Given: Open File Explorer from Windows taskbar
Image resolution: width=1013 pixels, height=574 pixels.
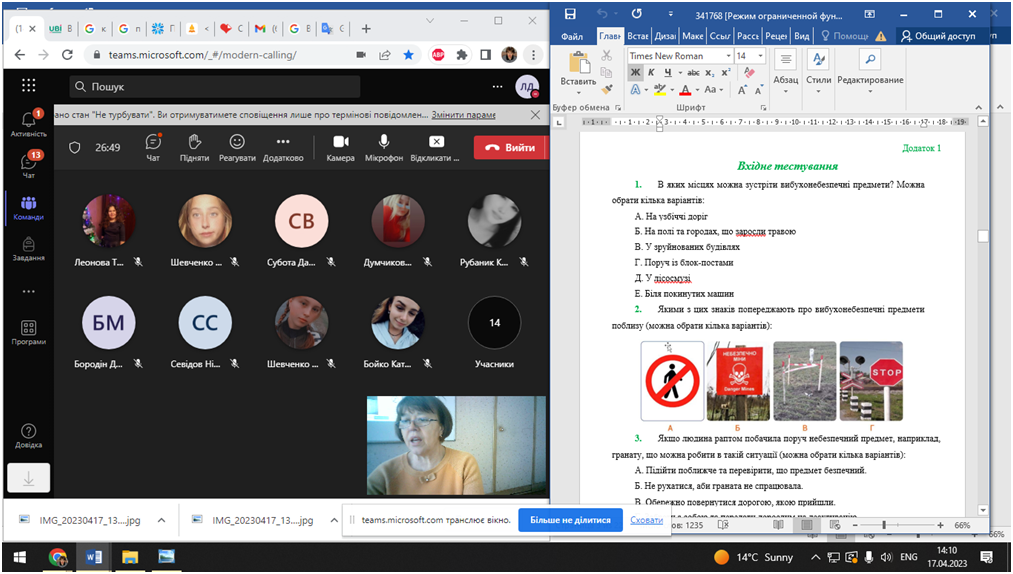Looking at the screenshot, I should point(130,557).
